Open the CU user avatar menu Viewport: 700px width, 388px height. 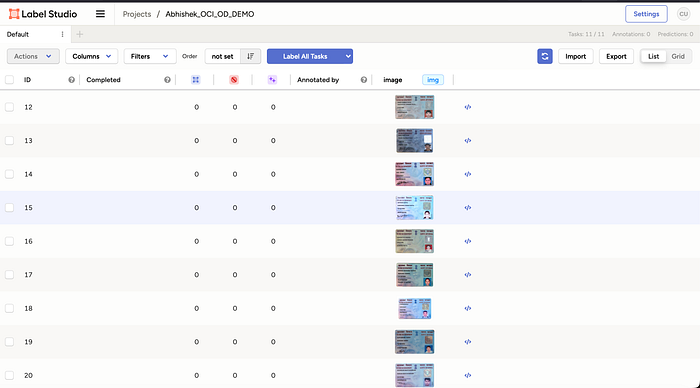point(683,14)
